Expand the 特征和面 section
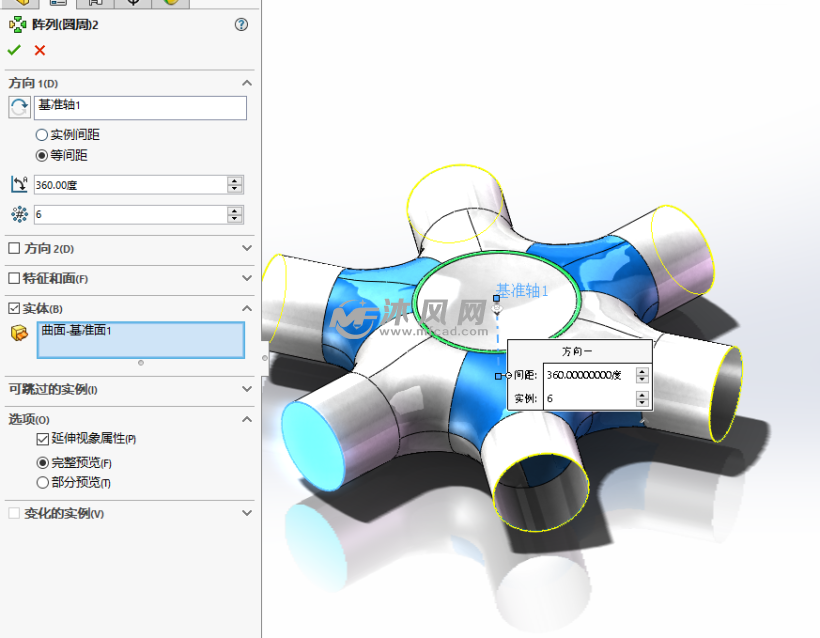Image resolution: width=820 pixels, height=638 pixels. 247,278
